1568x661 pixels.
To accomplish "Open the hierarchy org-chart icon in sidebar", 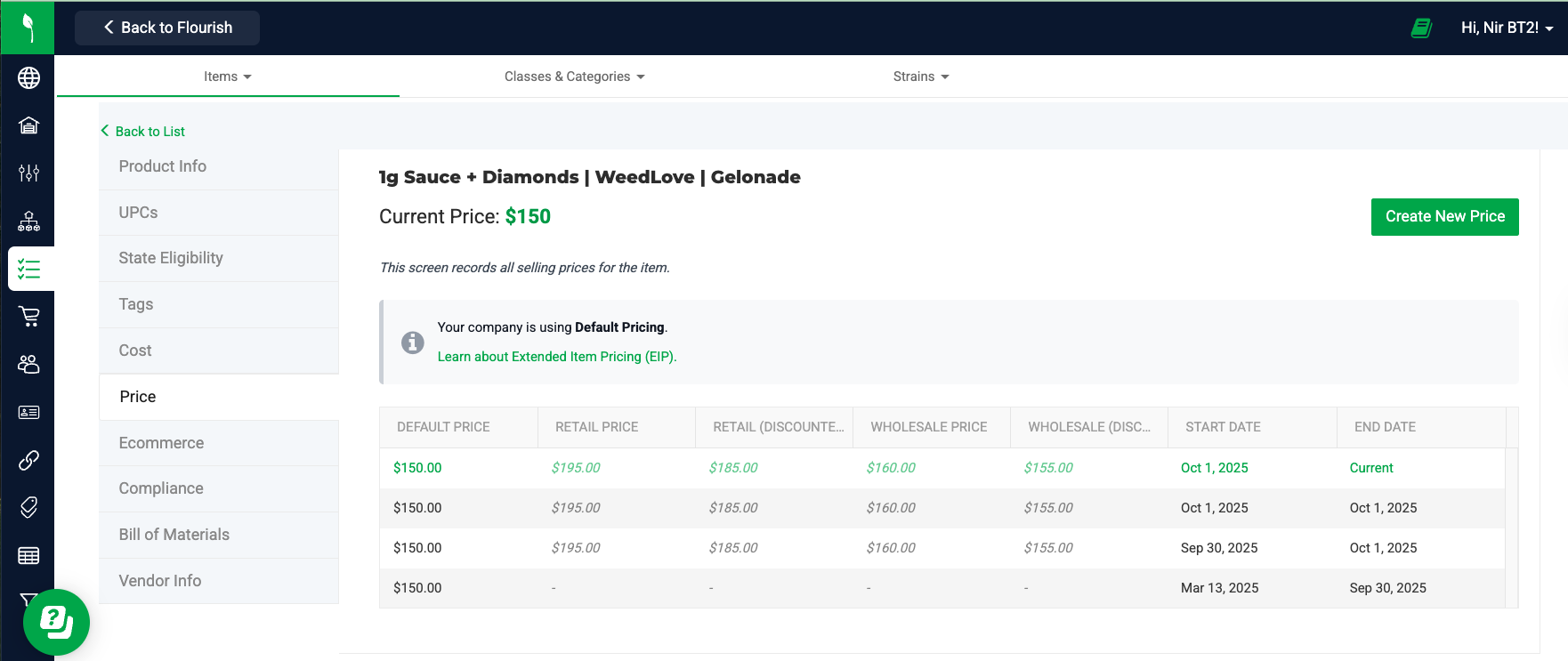I will [28, 221].
